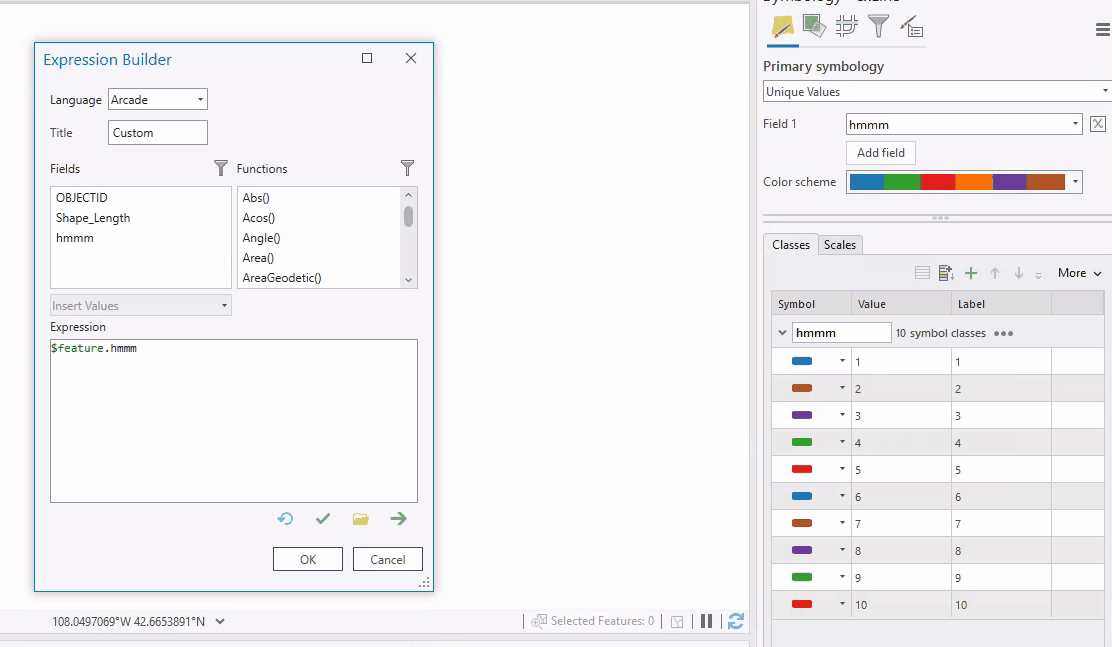Open the Primary symbology tab icon
Viewport: 1112px width, 647px height.
782,27
